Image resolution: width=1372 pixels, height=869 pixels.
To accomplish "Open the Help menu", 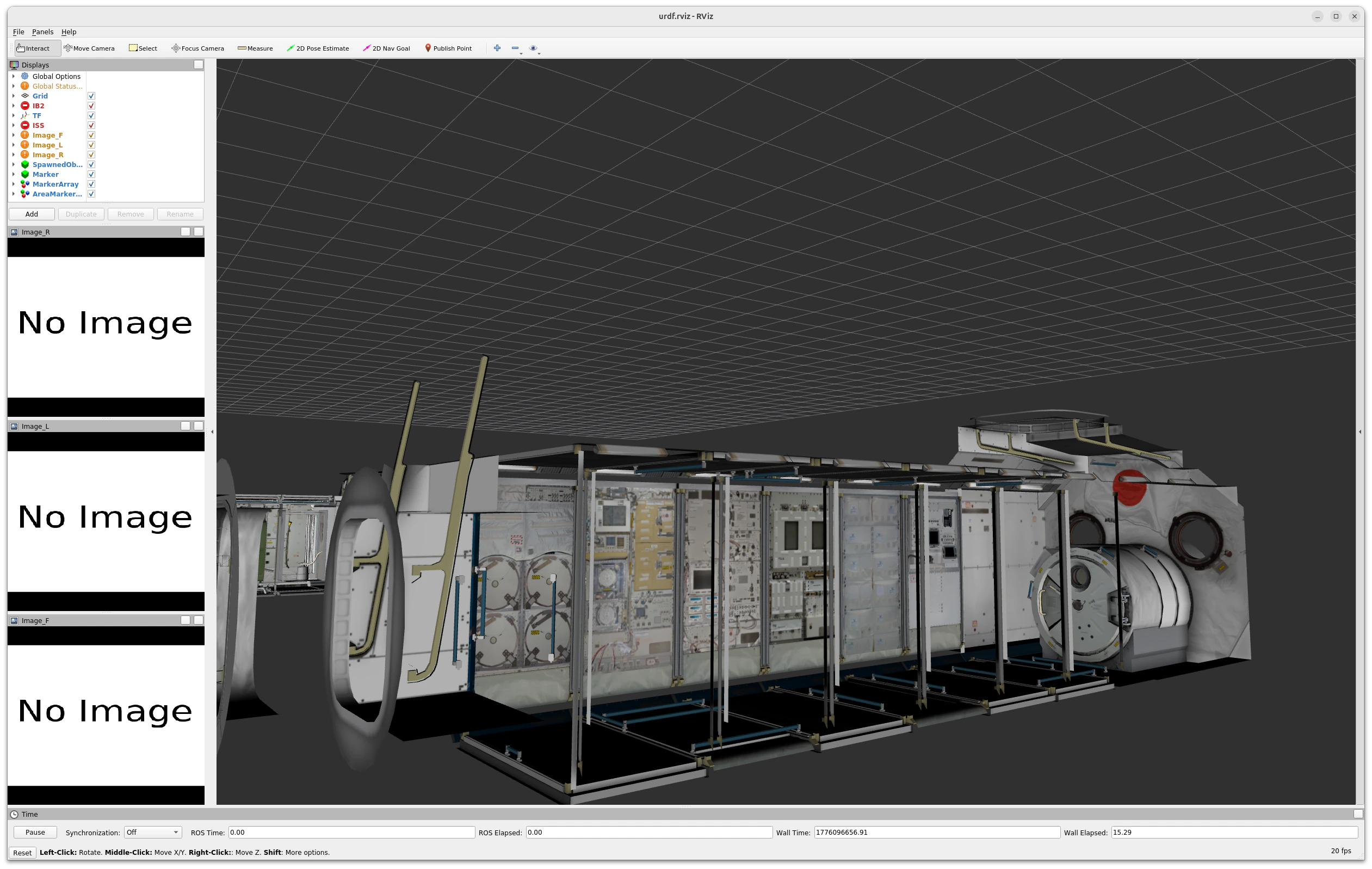I will (69, 32).
